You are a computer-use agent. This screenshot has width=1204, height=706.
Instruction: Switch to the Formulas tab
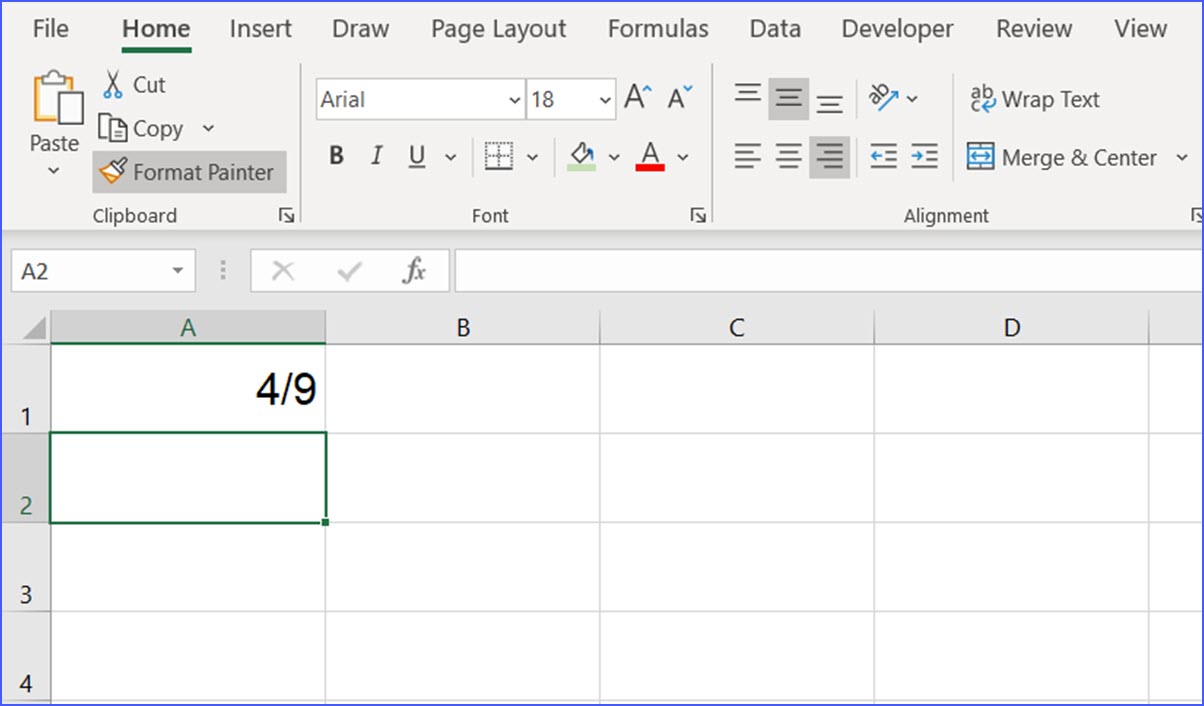pos(658,29)
